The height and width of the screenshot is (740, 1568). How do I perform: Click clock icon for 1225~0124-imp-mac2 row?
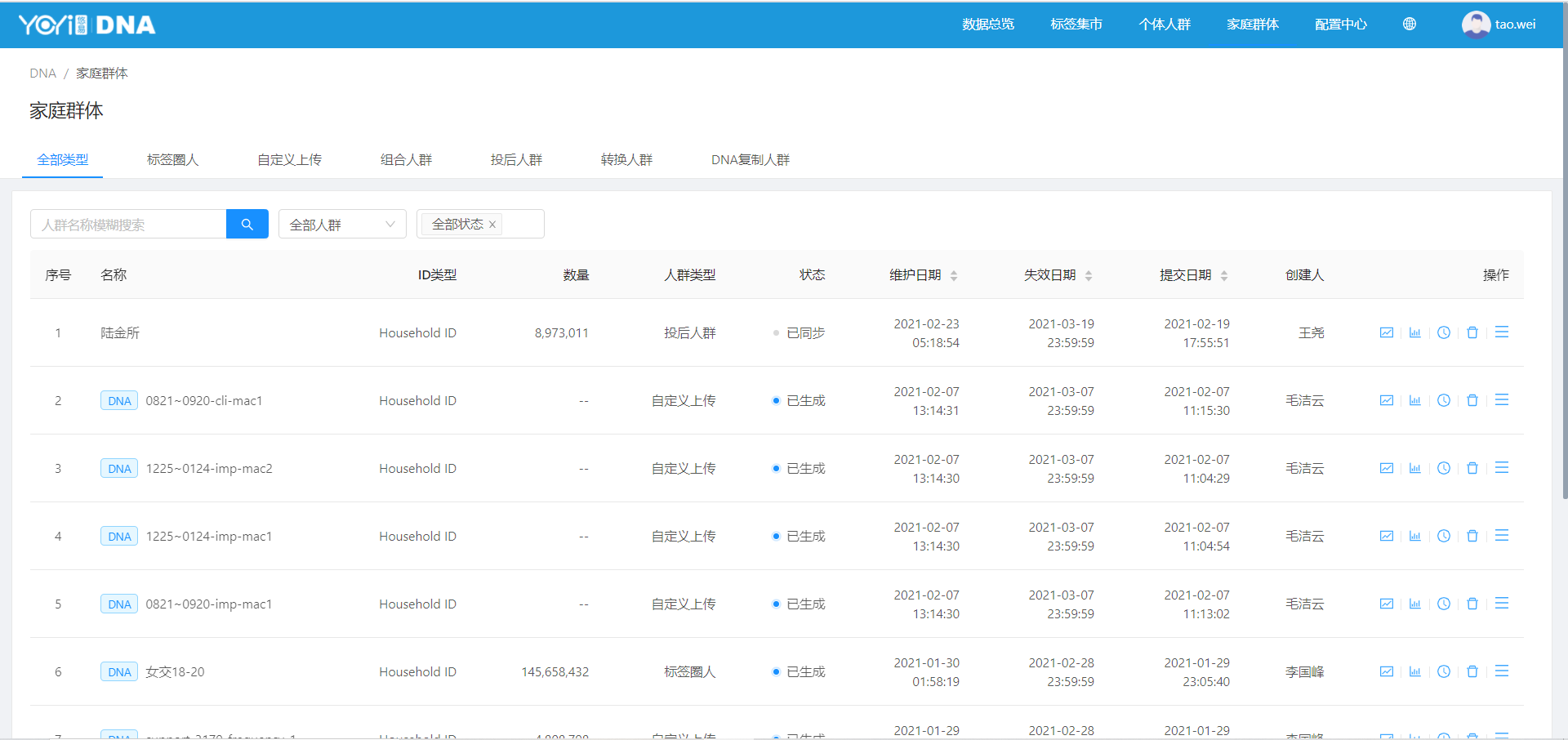click(1443, 468)
